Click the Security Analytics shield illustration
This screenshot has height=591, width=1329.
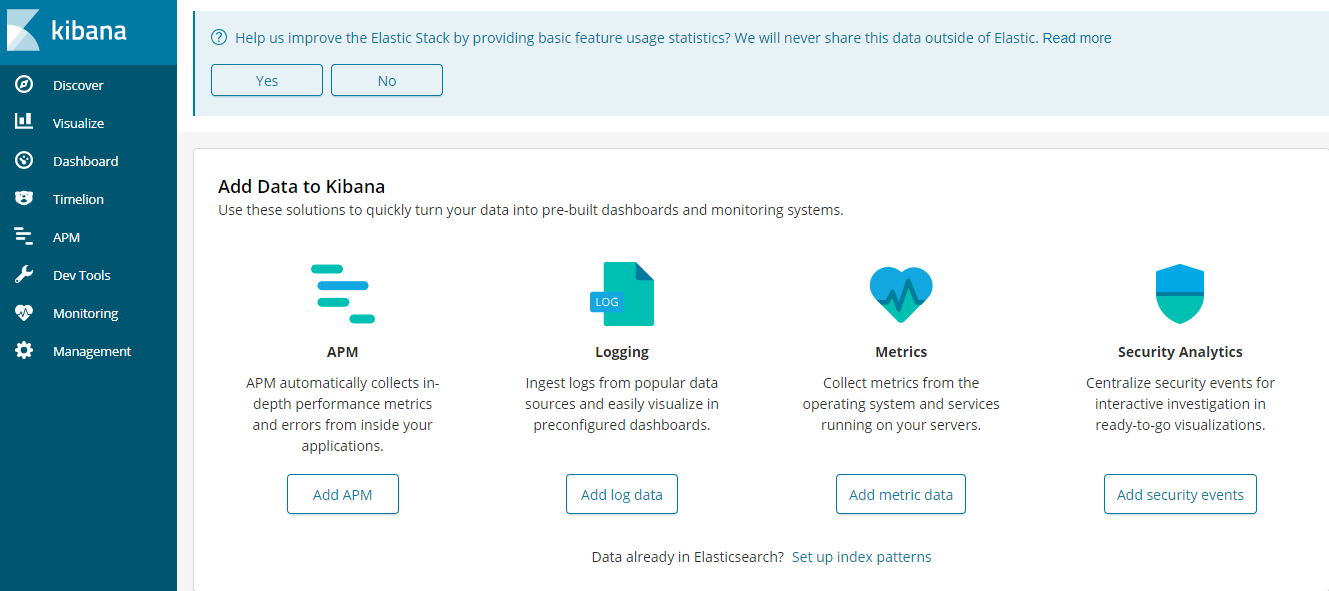pos(1180,294)
